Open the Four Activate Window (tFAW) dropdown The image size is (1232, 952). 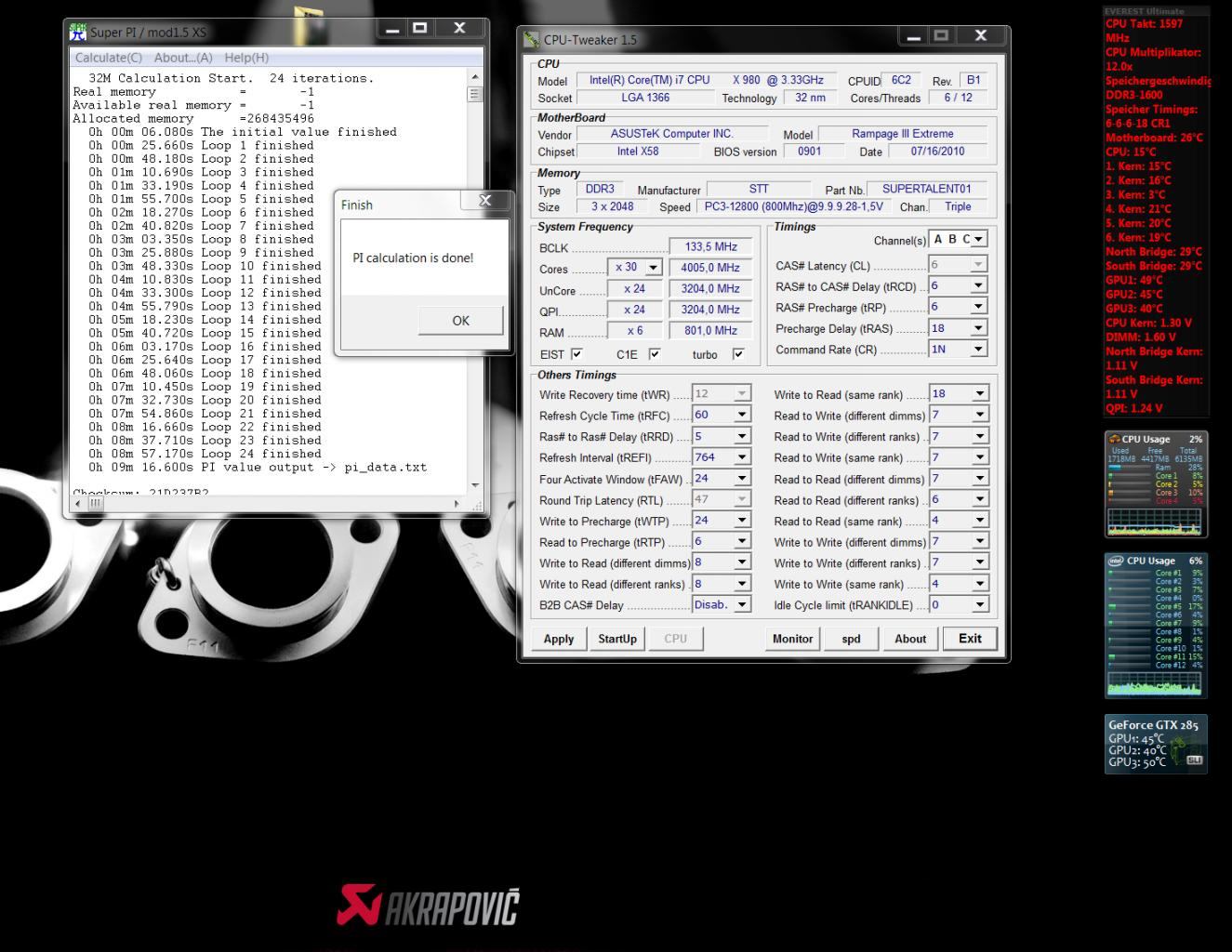tap(742, 479)
